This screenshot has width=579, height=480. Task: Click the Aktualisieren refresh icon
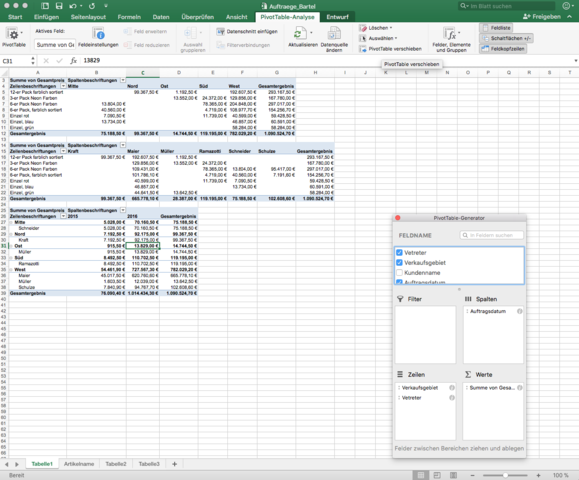point(299,34)
